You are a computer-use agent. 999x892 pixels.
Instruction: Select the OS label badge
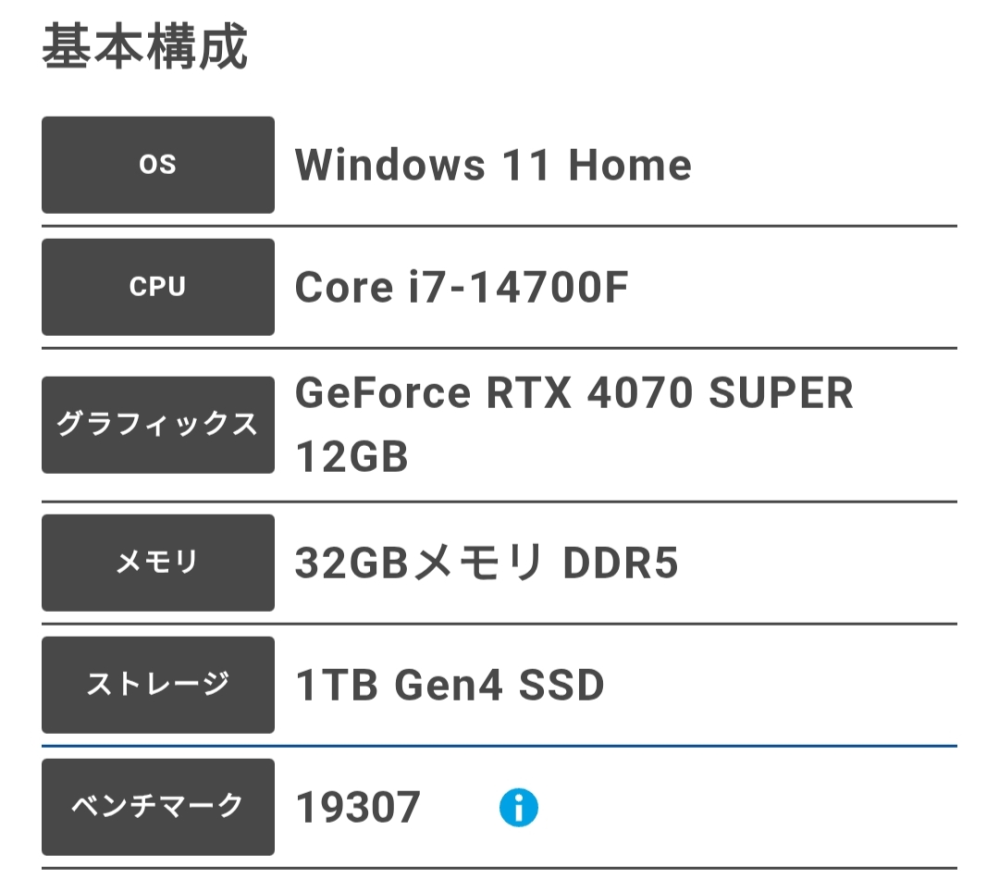(157, 165)
